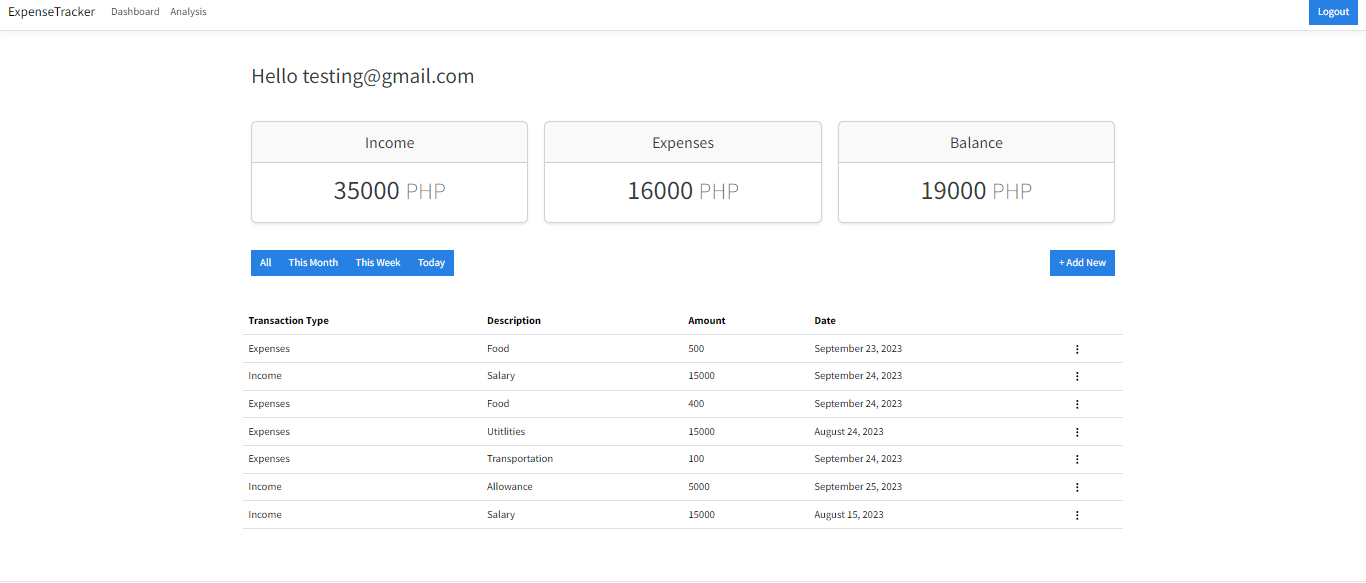Screen dimensions: 1366x583
Task: Open the kebab menu for the Salary 15000 income row
Action: tap(1077, 376)
